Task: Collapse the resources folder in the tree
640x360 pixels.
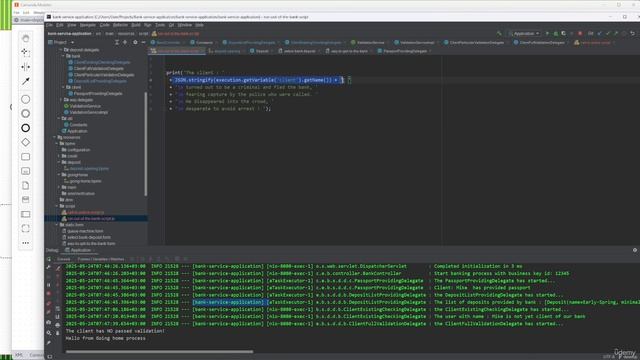Action: (54, 137)
